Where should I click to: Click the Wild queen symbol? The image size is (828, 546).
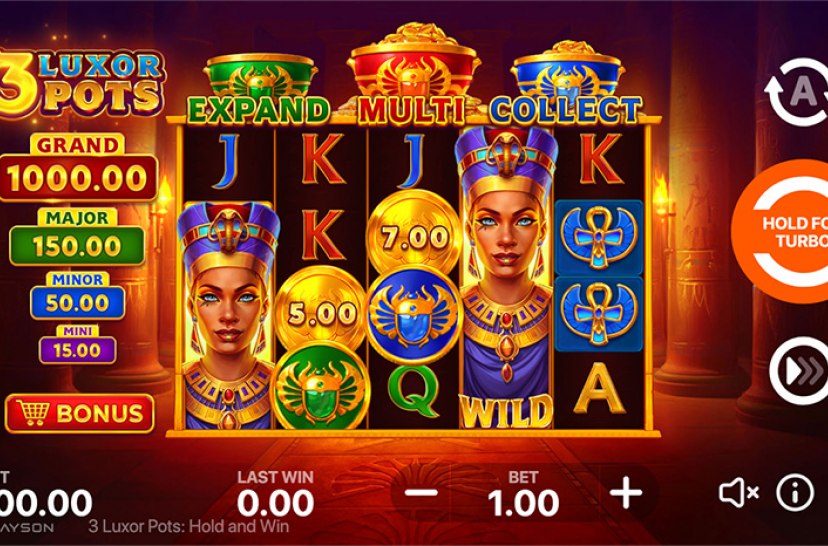[507, 277]
